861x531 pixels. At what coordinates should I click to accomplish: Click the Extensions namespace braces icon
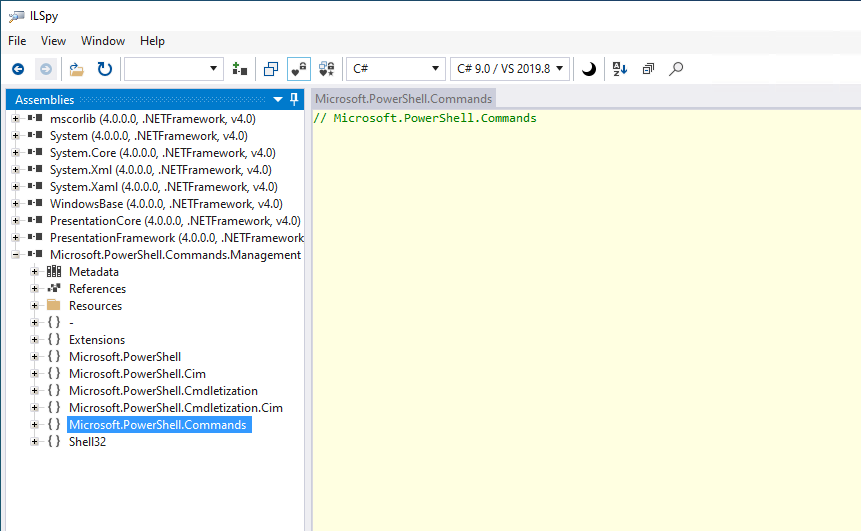coord(54,339)
